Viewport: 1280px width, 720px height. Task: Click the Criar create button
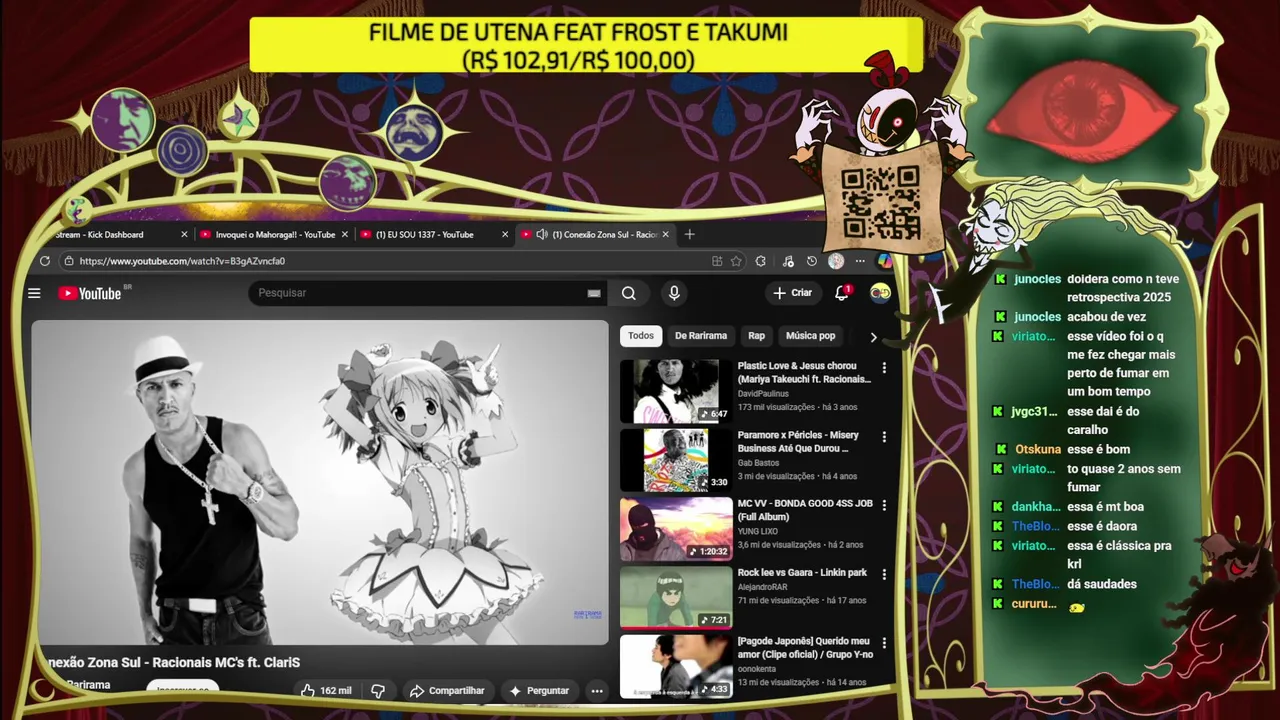tap(792, 293)
